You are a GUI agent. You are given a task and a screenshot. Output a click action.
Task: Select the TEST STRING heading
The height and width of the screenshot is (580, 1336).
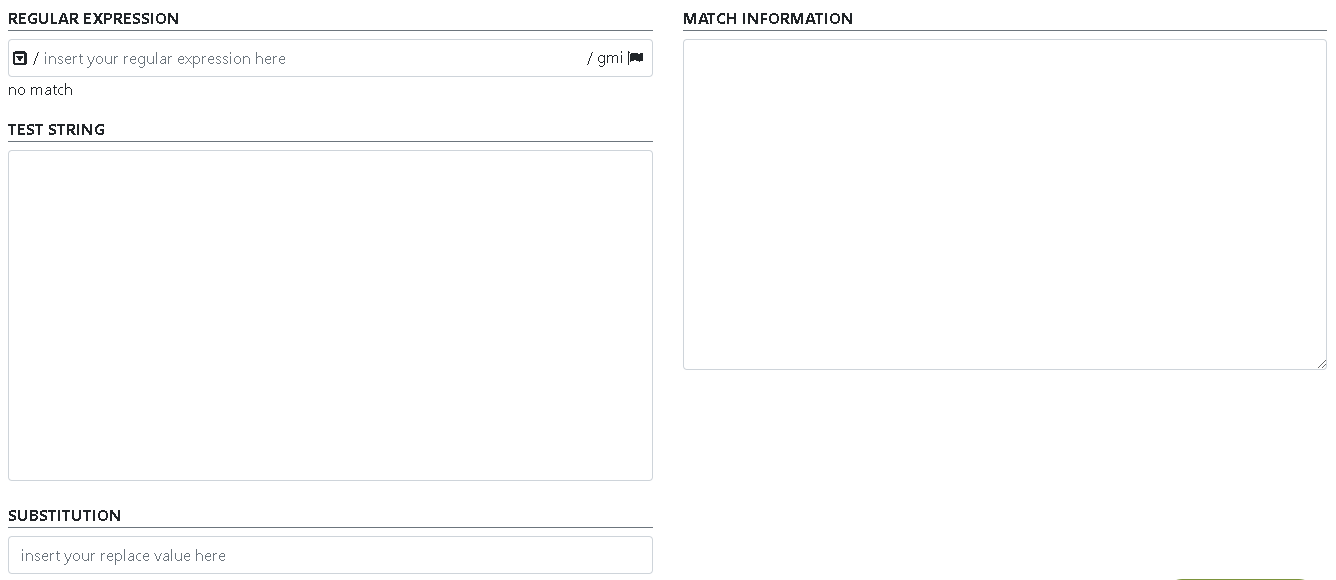[x=56, y=129]
